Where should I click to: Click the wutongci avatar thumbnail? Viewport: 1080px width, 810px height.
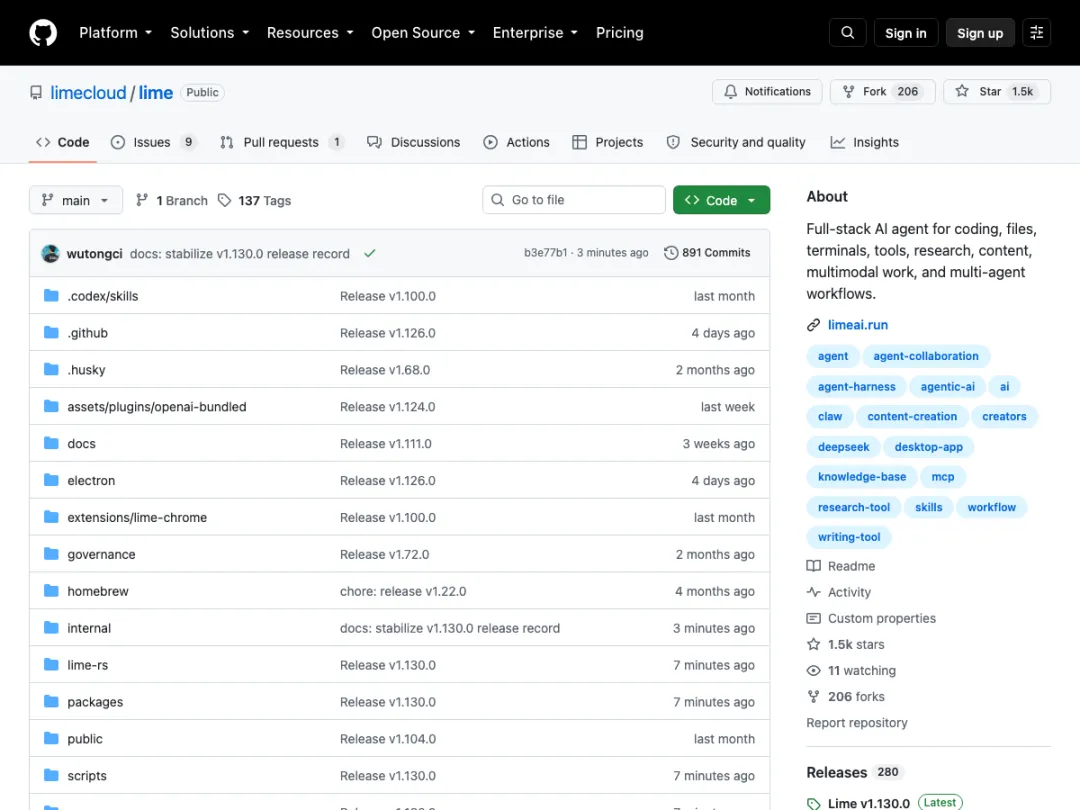click(x=50, y=253)
